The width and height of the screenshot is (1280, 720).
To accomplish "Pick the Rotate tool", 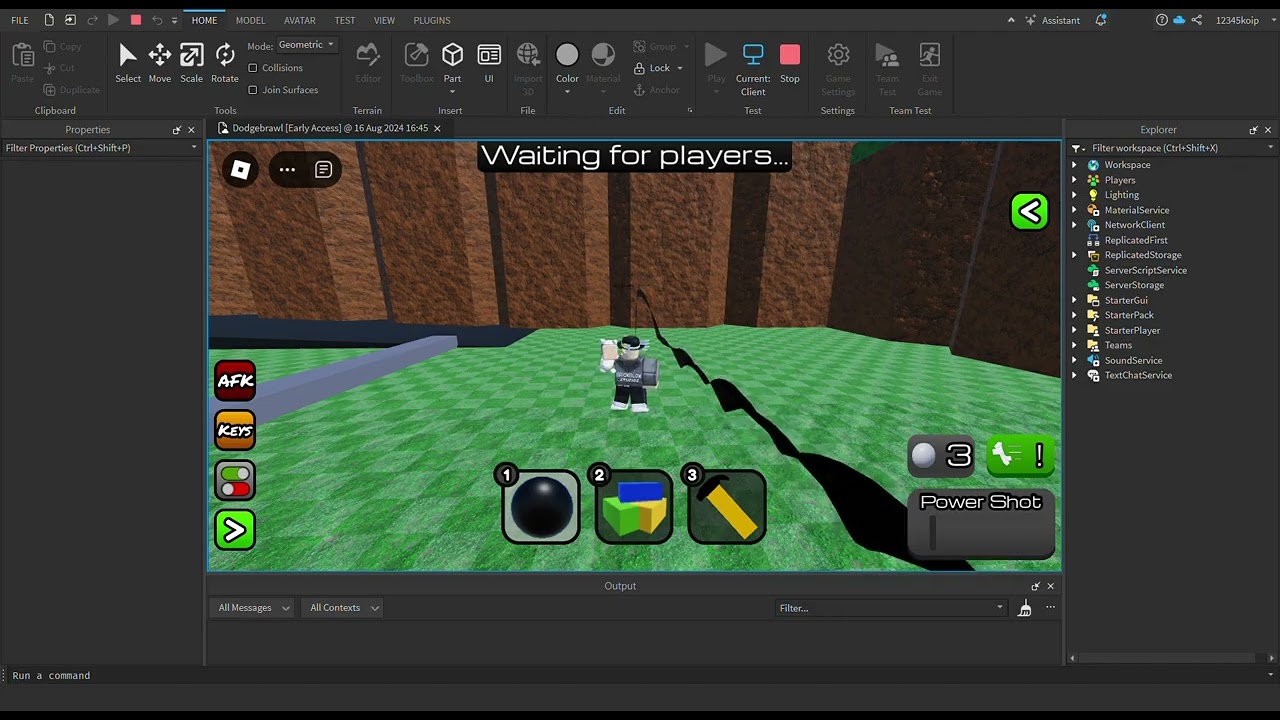I will 225,63.
